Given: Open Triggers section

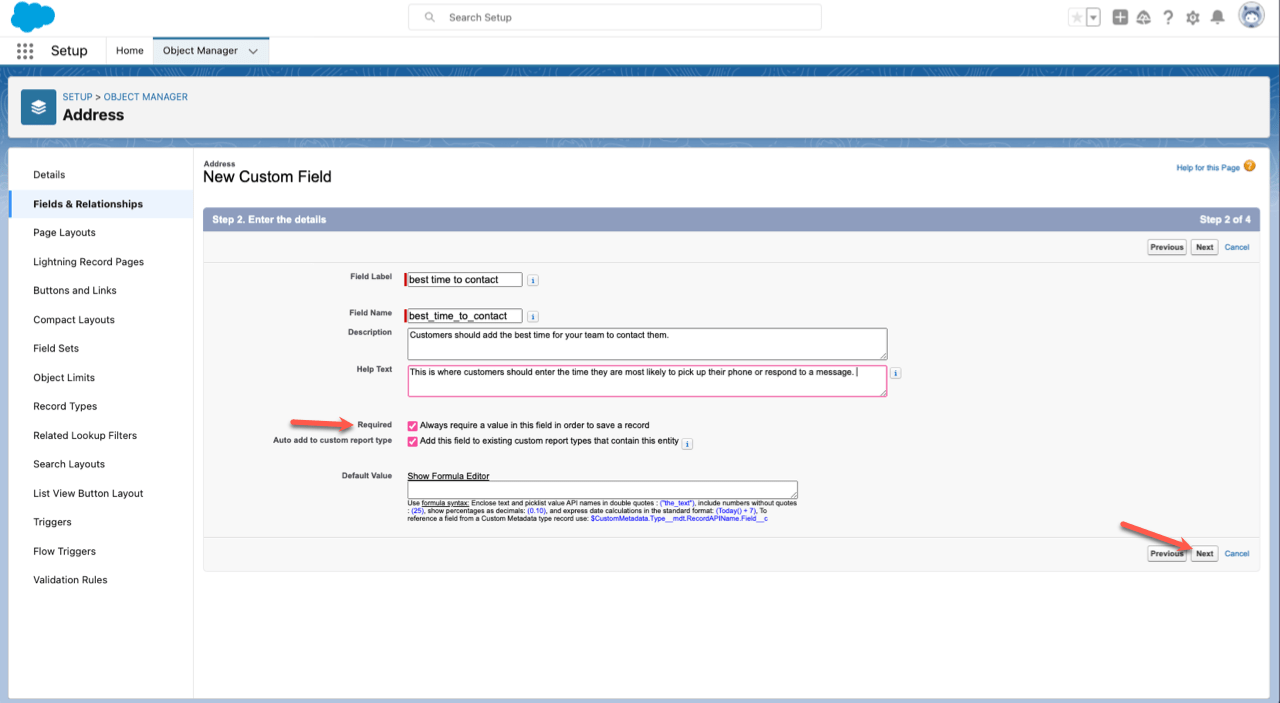Looking at the screenshot, I should (x=53, y=522).
